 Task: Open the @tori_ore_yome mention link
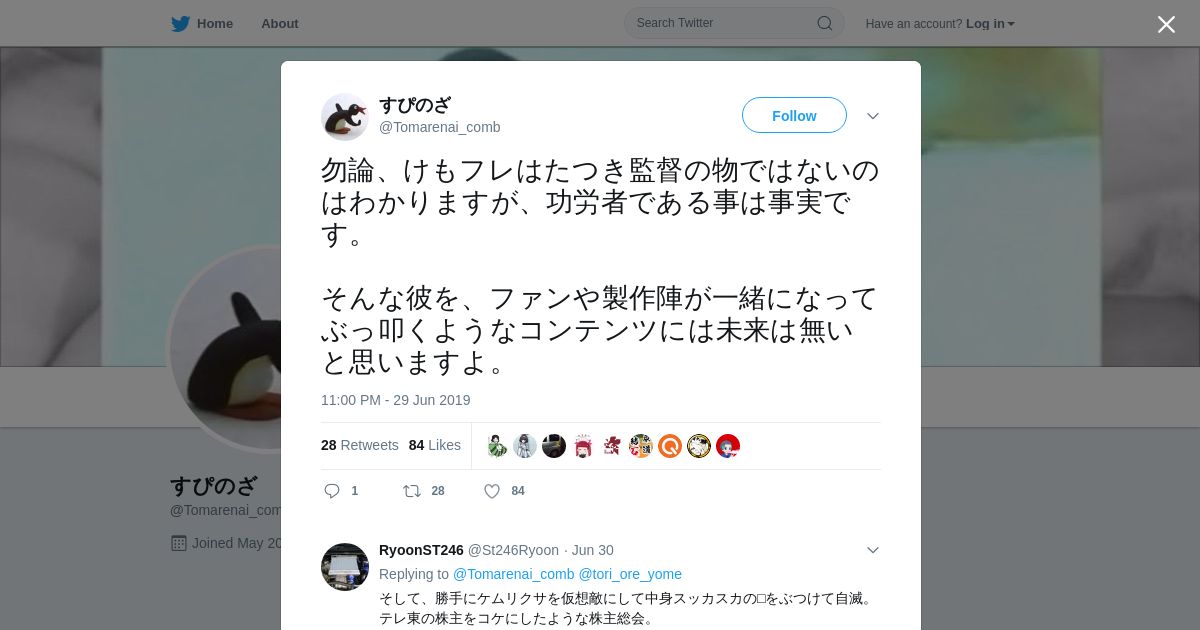tap(630, 574)
